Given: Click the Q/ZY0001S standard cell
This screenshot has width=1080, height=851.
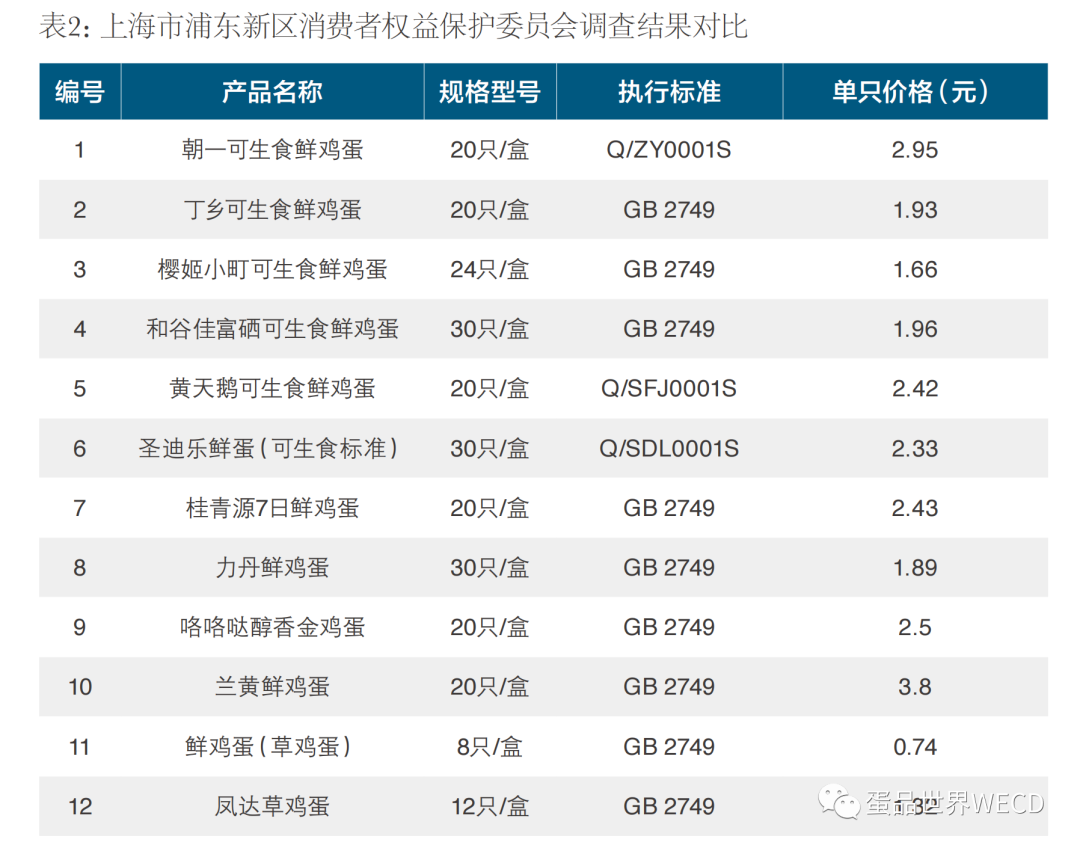Looking at the screenshot, I should pyautogui.click(x=669, y=150).
